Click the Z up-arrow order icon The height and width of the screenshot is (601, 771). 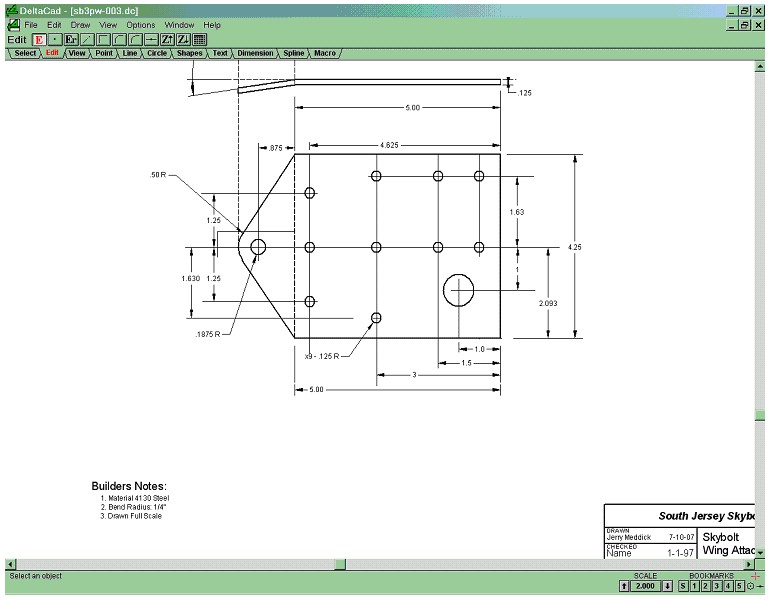(x=168, y=39)
